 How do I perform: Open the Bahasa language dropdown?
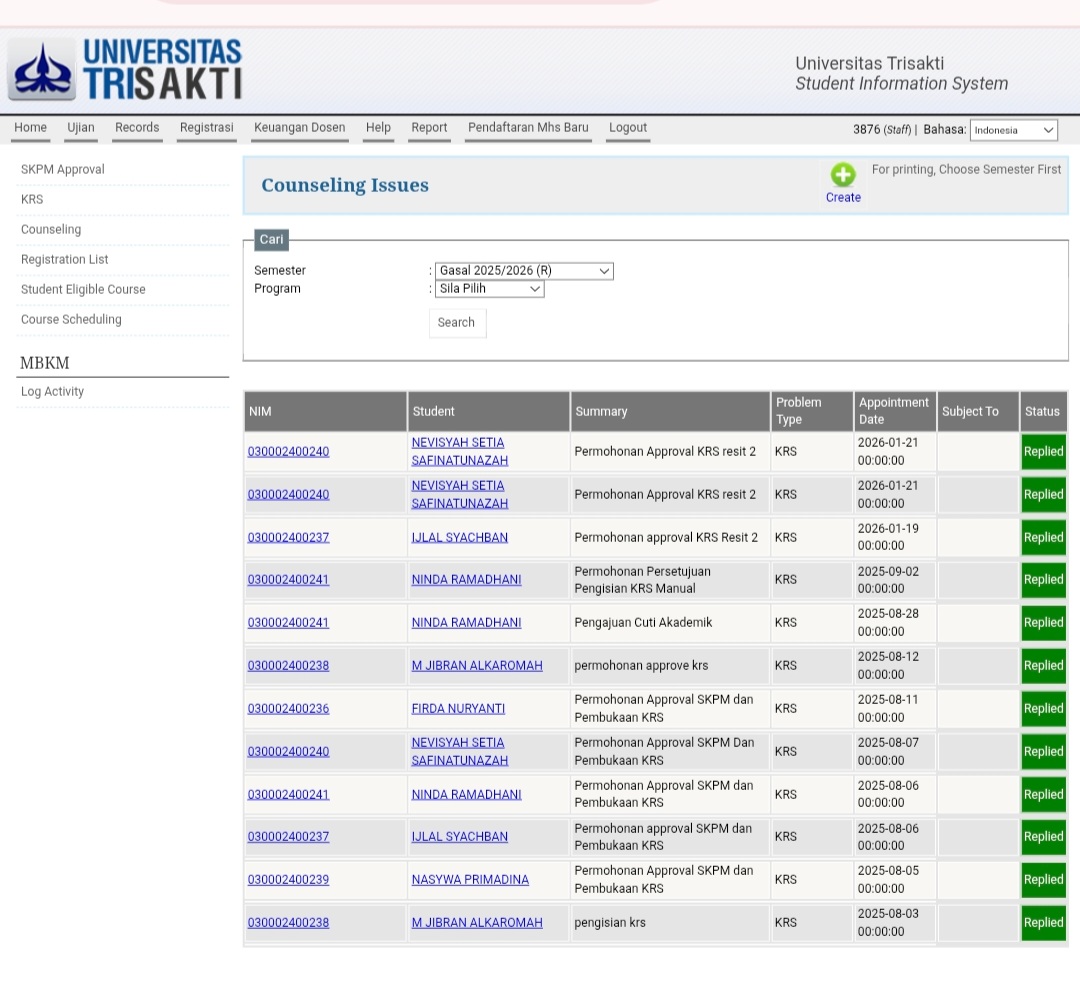click(x=1013, y=130)
